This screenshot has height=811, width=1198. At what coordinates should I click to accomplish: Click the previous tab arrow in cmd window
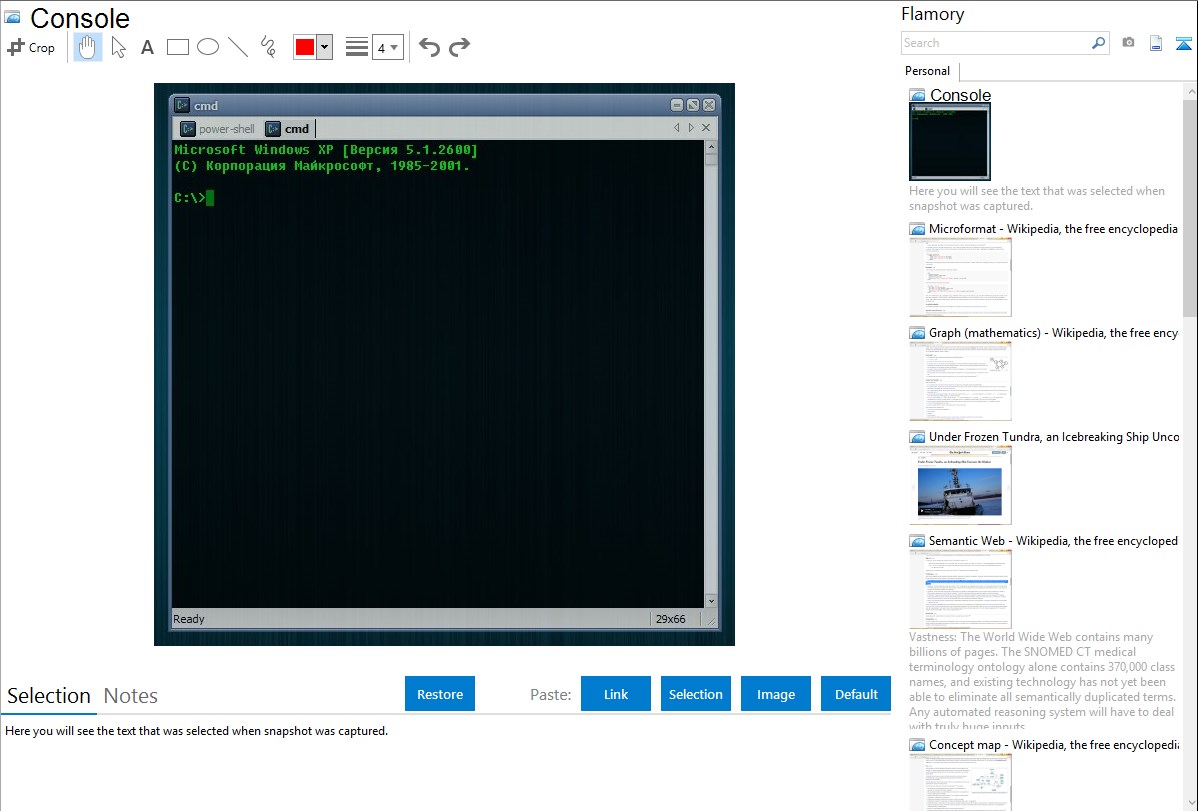[676, 128]
